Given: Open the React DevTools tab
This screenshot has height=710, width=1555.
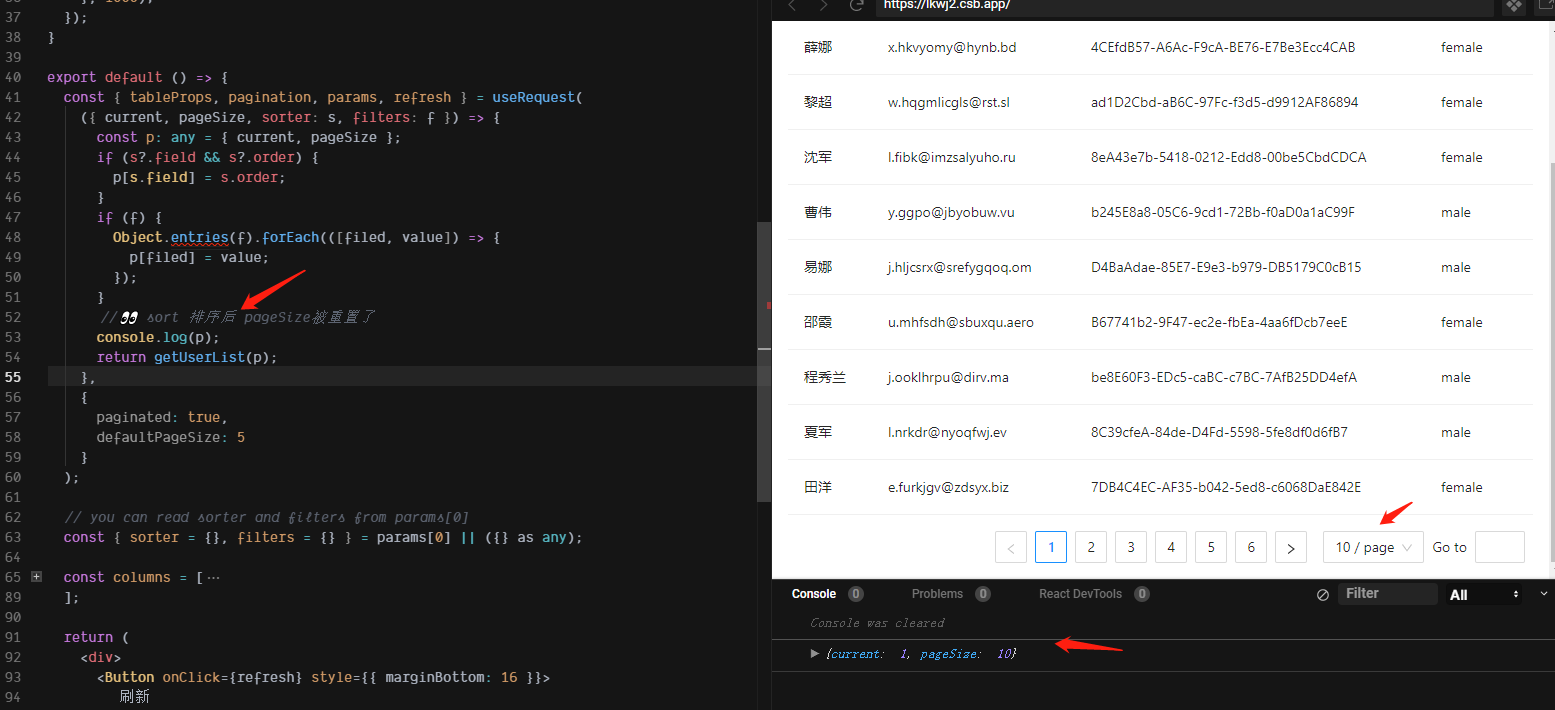Looking at the screenshot, I should tap(1081, 593).
